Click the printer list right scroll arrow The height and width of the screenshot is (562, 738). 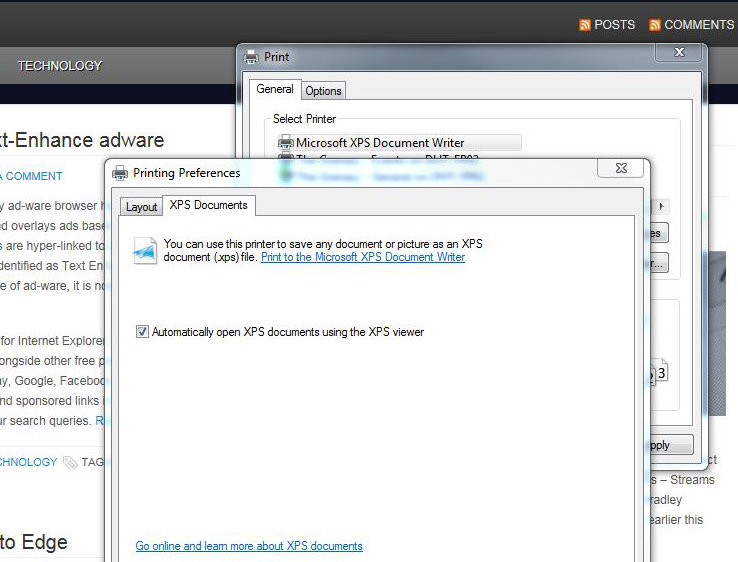pos(661,206)
